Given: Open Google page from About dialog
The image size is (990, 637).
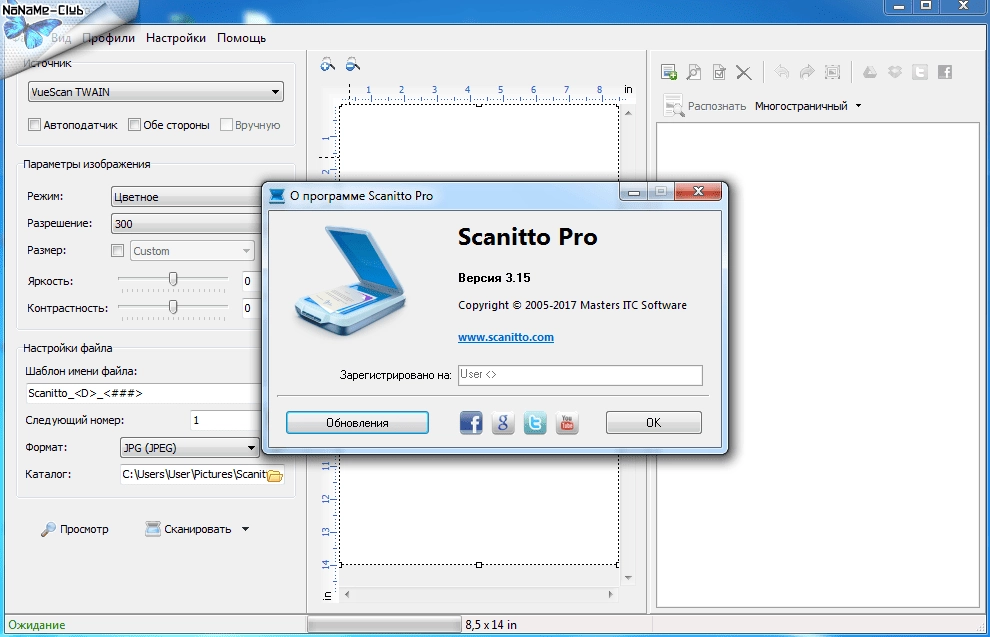Looking at the screenshot, I should pos(503,422).
